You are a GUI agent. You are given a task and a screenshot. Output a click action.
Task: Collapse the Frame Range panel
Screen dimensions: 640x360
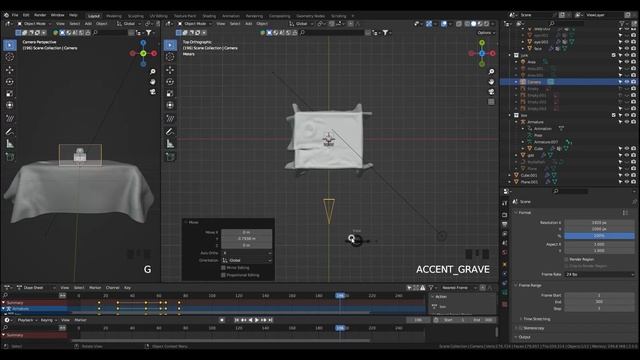pos(516,285)
